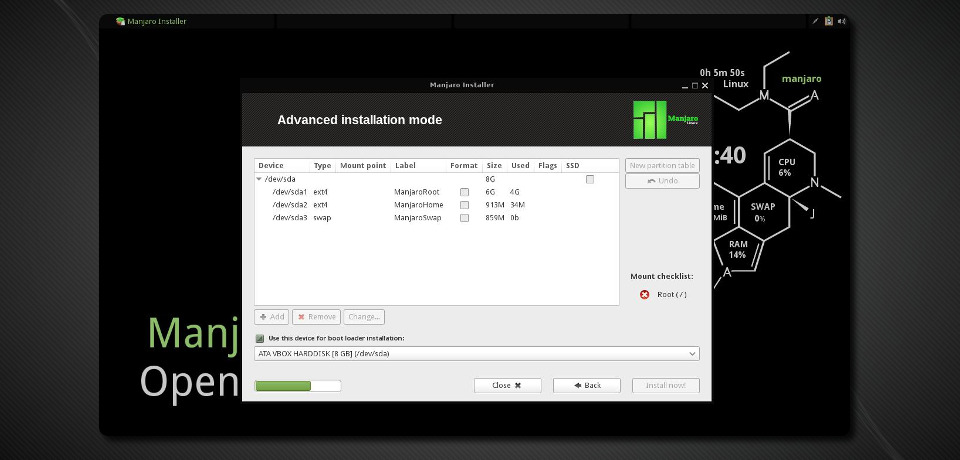Click the Flags column header
Image resolution: width=960 pixels, height=460 pixels.
[547, 165]
